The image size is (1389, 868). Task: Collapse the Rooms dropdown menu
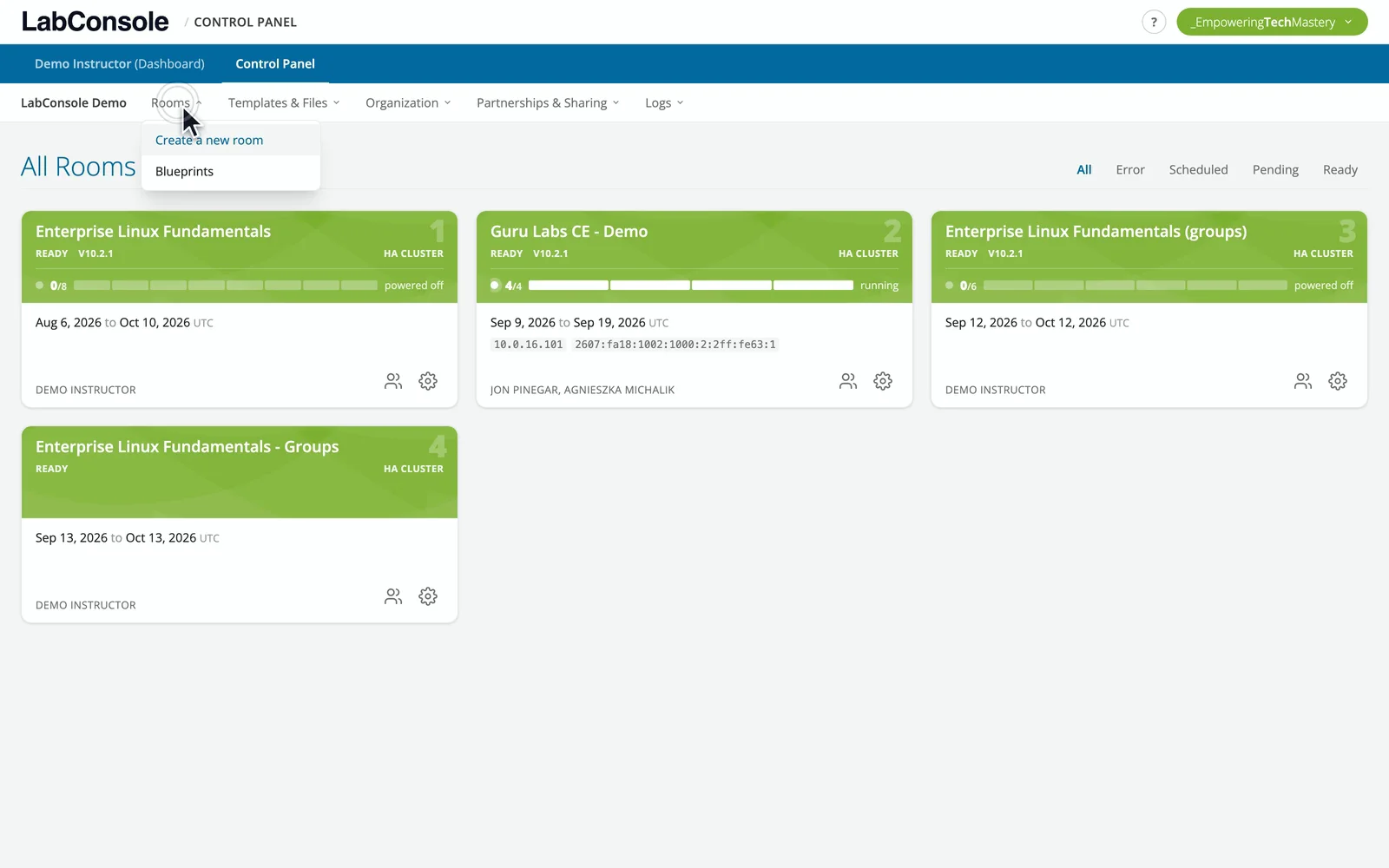[176, 102]
